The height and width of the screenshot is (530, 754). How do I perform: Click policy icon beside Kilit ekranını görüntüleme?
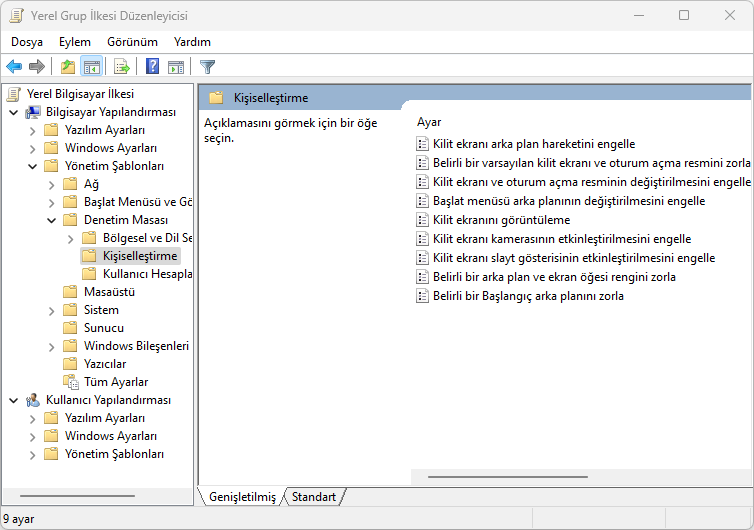pos(422,220)
